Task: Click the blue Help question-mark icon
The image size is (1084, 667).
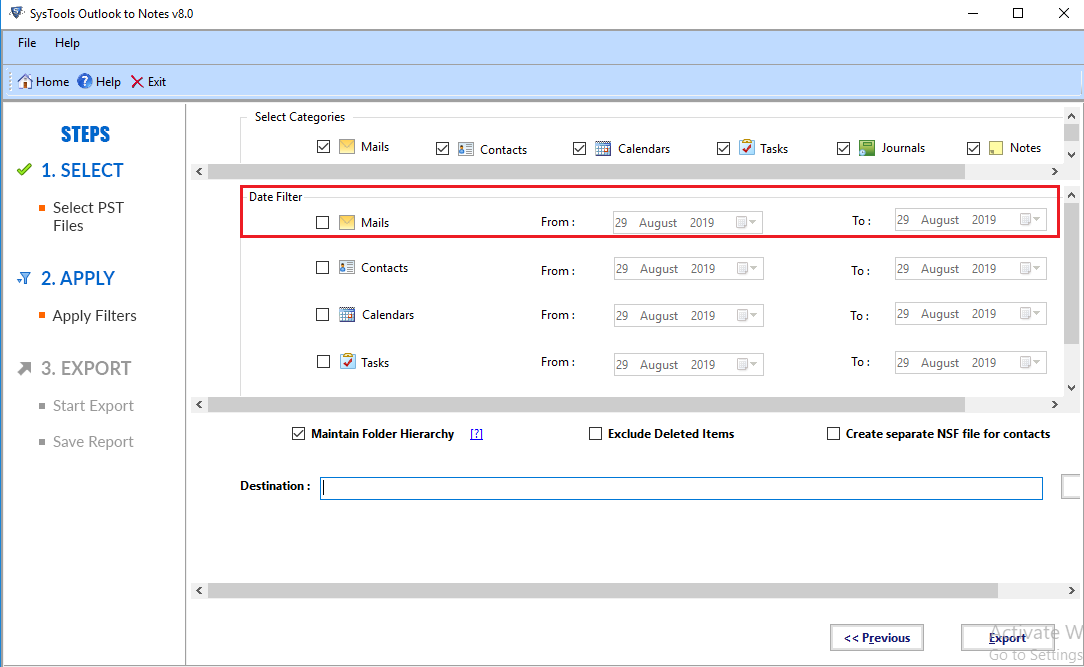Action: pos(84,82)
